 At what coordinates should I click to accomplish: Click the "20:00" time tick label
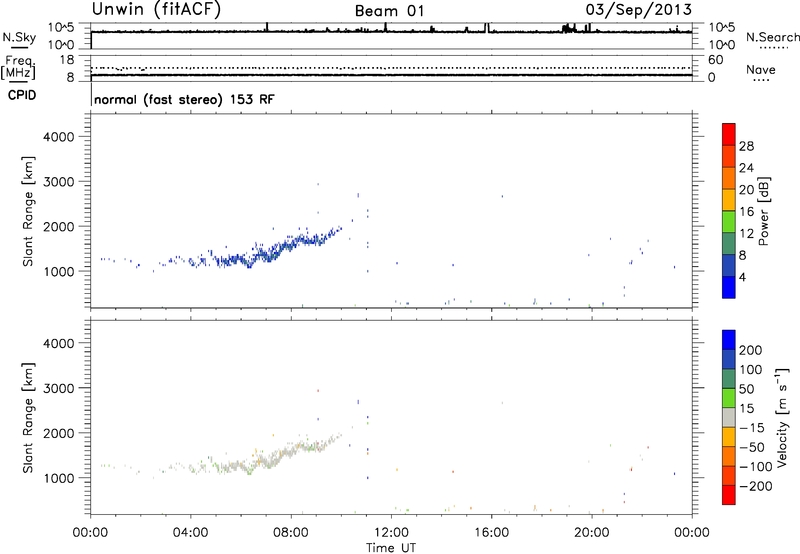pyautogui.click(x=592, y=533)
